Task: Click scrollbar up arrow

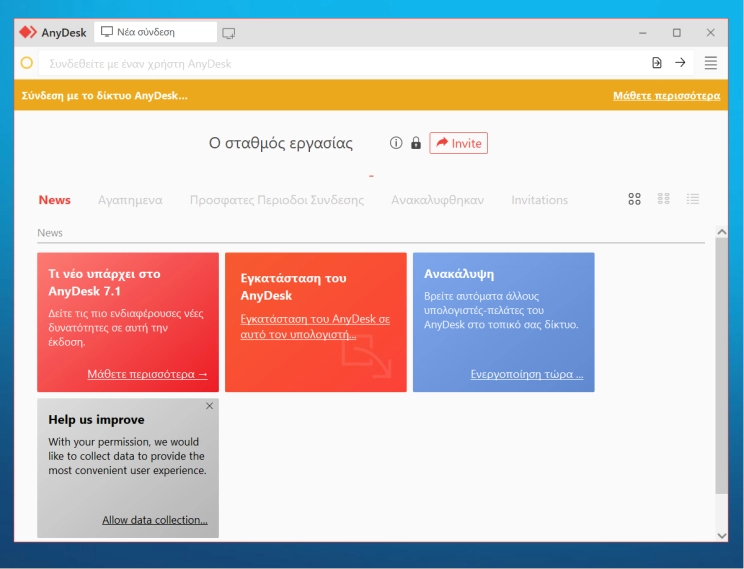Action: [722, 232]
